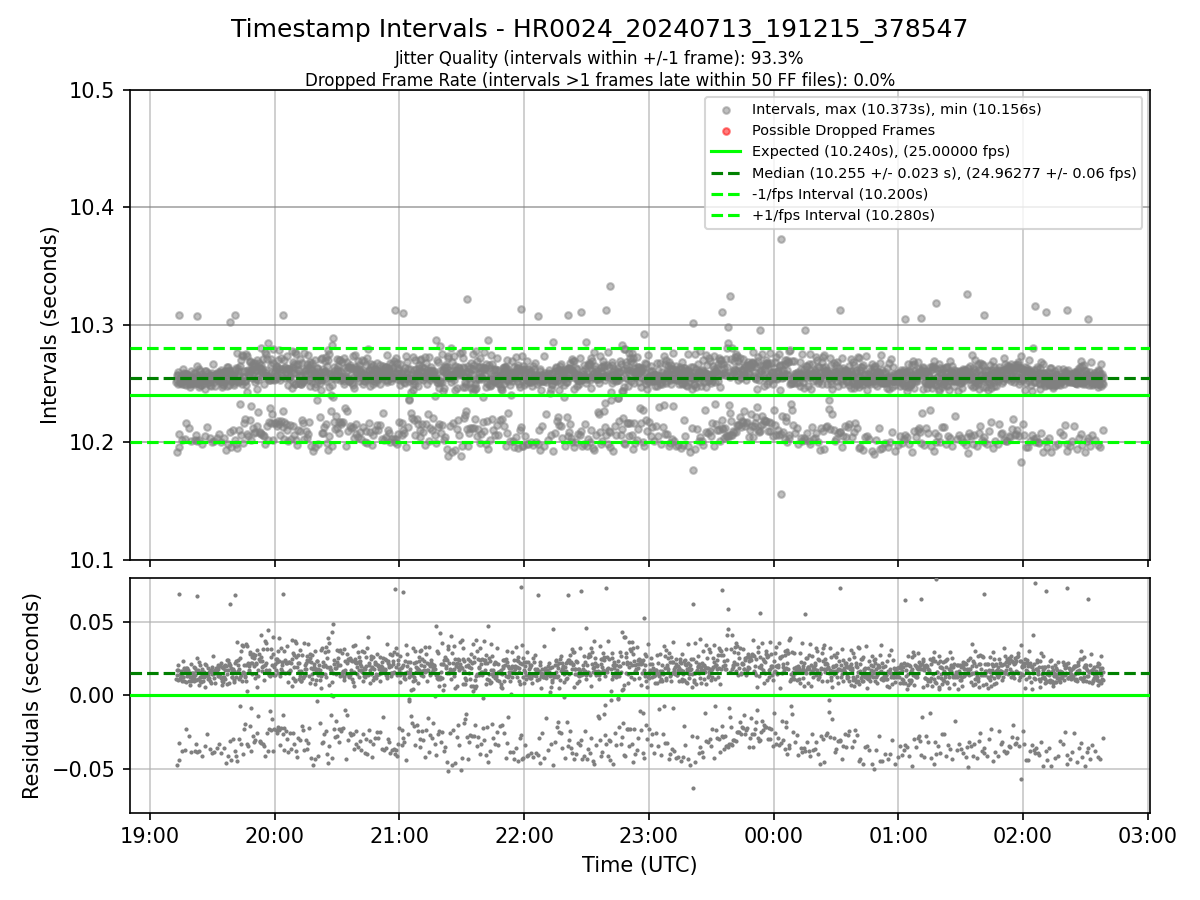1200x900 pixels.
Task: Click legend entry starting 'Median (10.255 +/- 0.023 s)'
Action: 944,173
